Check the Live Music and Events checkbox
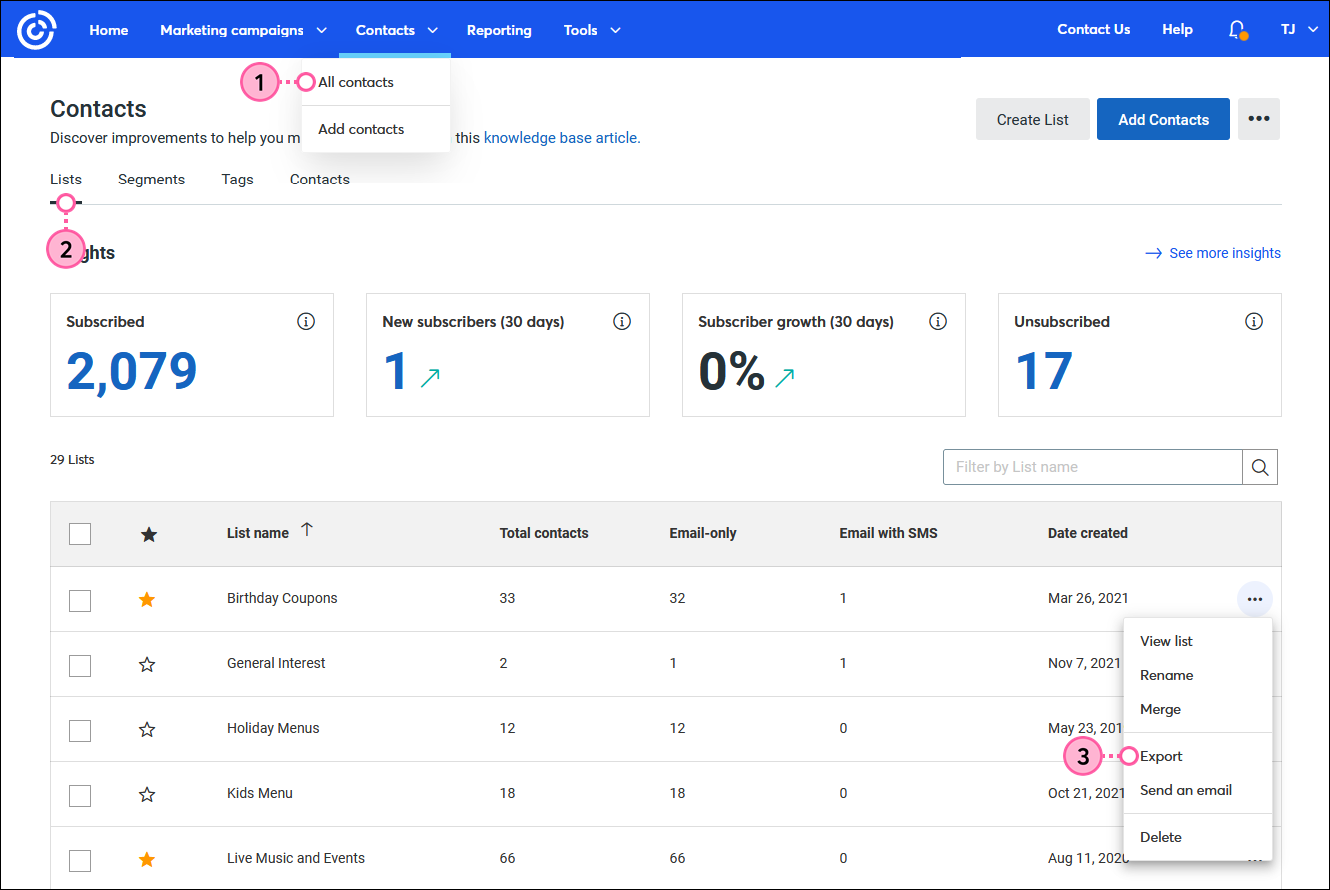The height and width of the screenshot is (890, 1330). [x=80, y=860]
